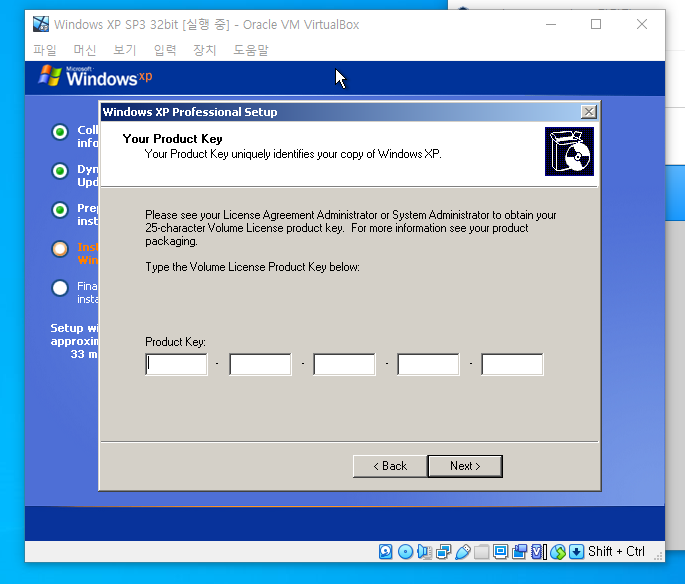The image size is (685, 584).
Task: Open the 입력 menu
Action: click(x=165, y=50)
